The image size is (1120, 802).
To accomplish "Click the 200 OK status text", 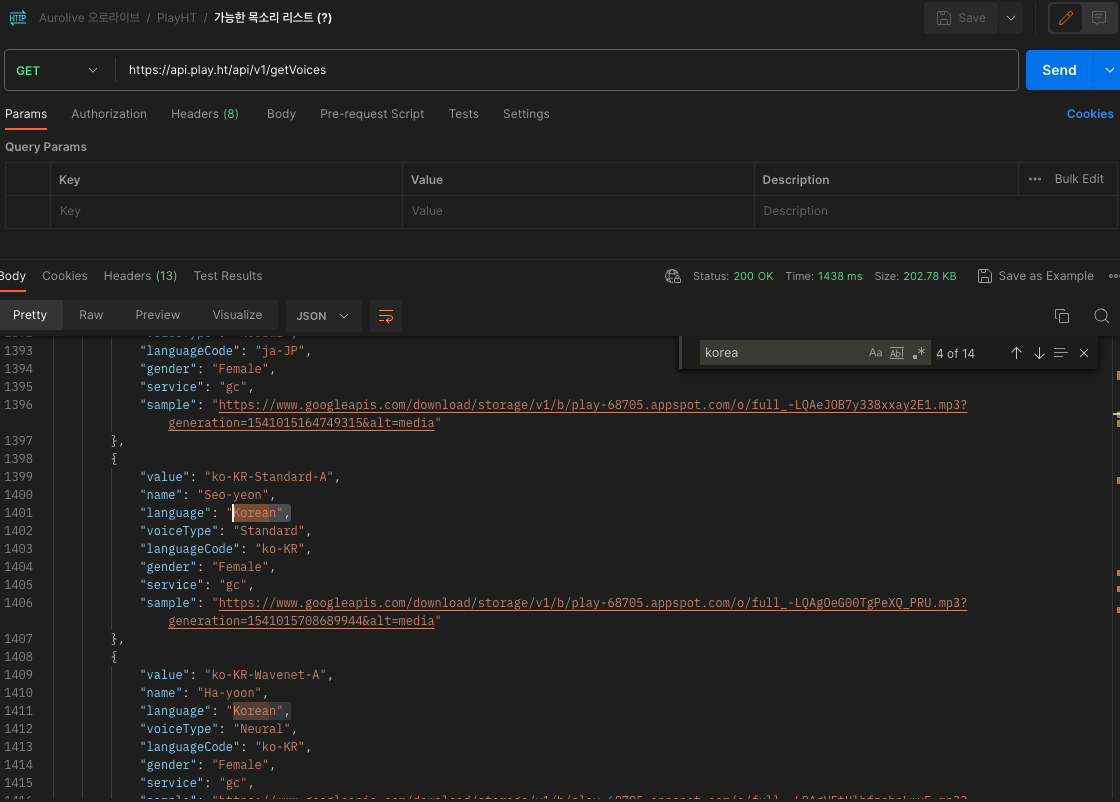I will [753, 276].
